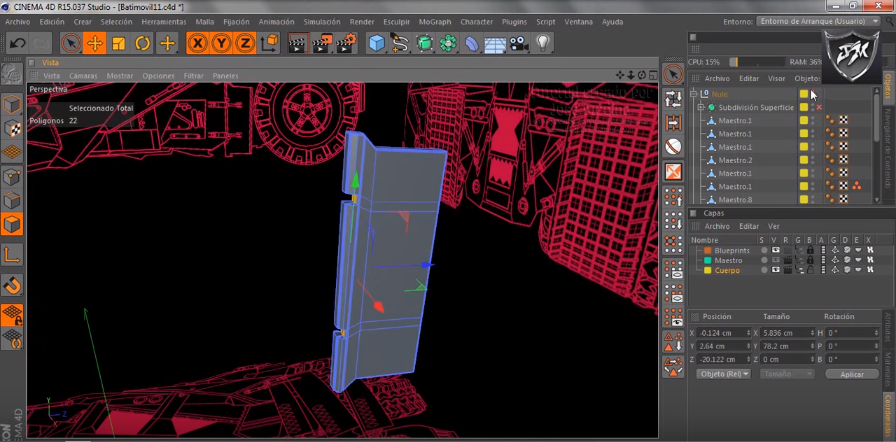Click the Undo arrow in the toolbar

tap(18, 43)
